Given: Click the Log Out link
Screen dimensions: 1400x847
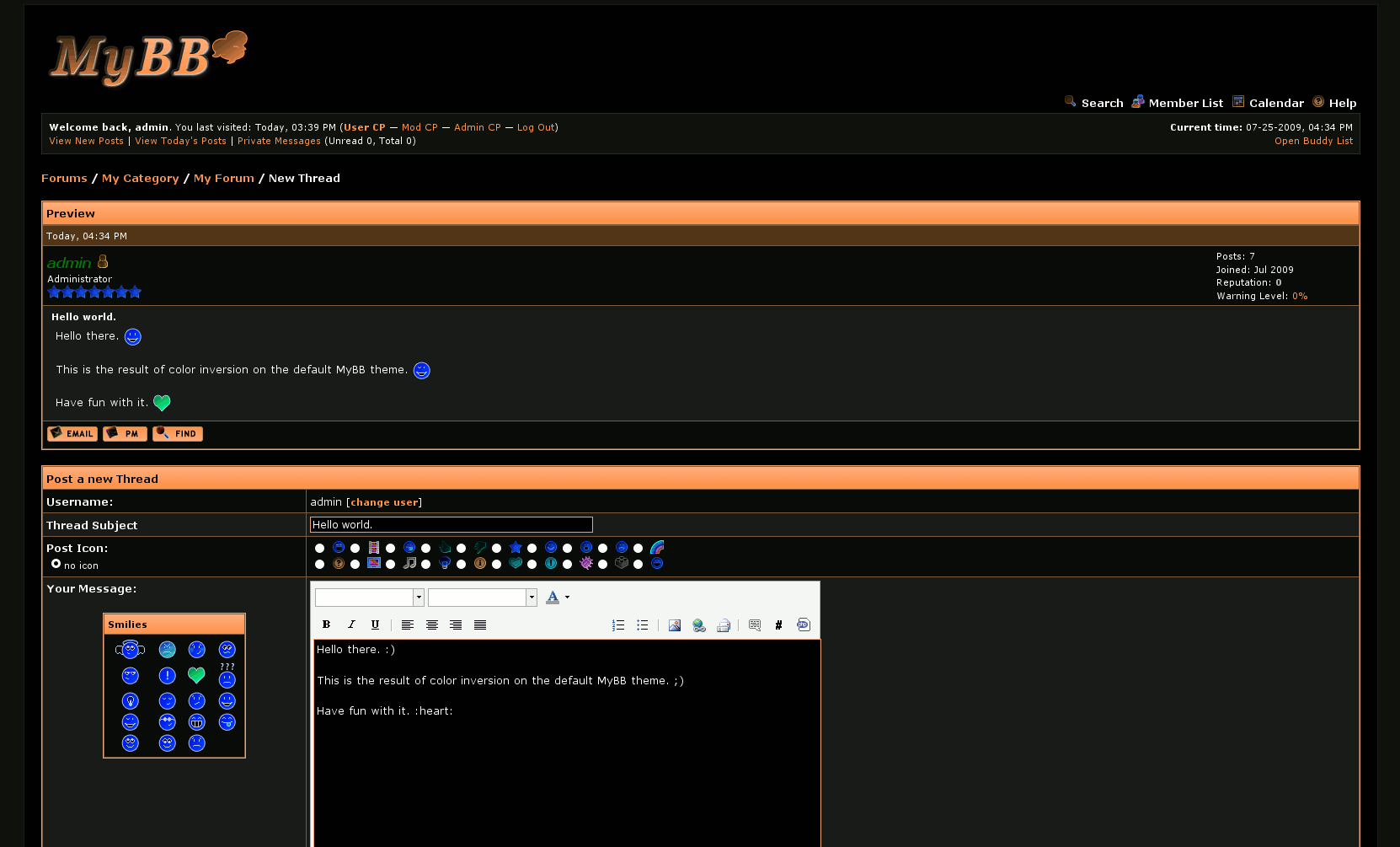Looking at the screenshot, I should click(x=536, y=128).
